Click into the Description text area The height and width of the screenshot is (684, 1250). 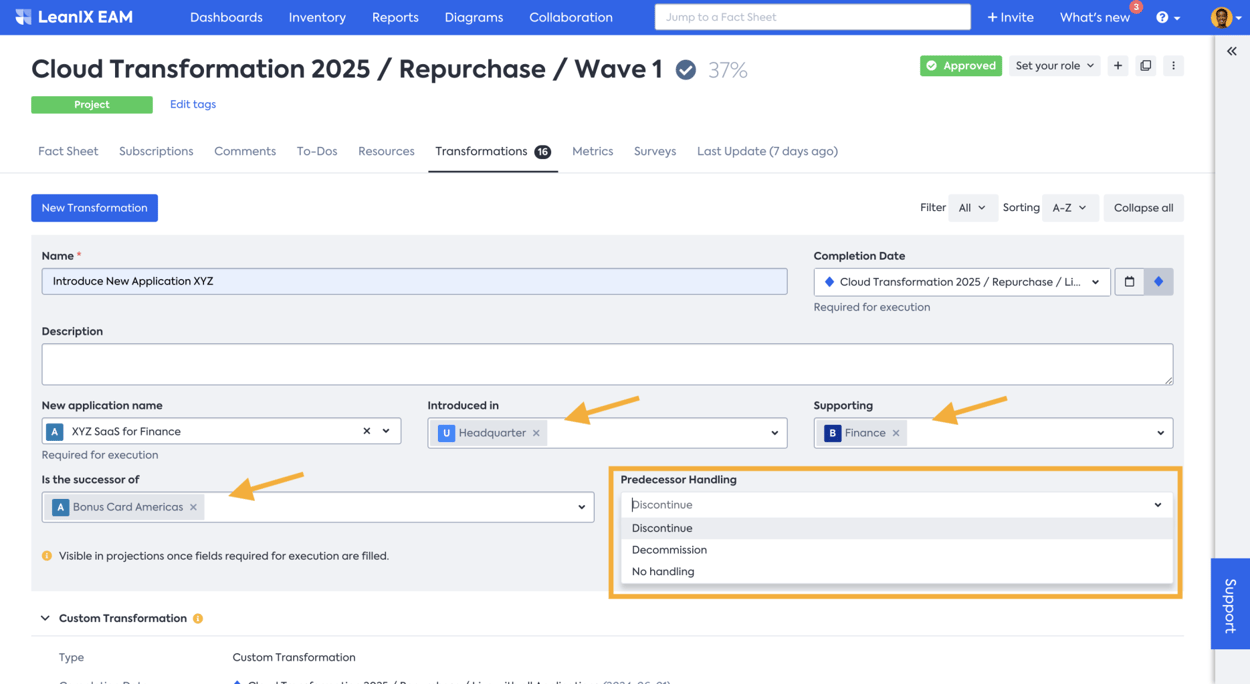pyautogui.click(x=607, y=364)
